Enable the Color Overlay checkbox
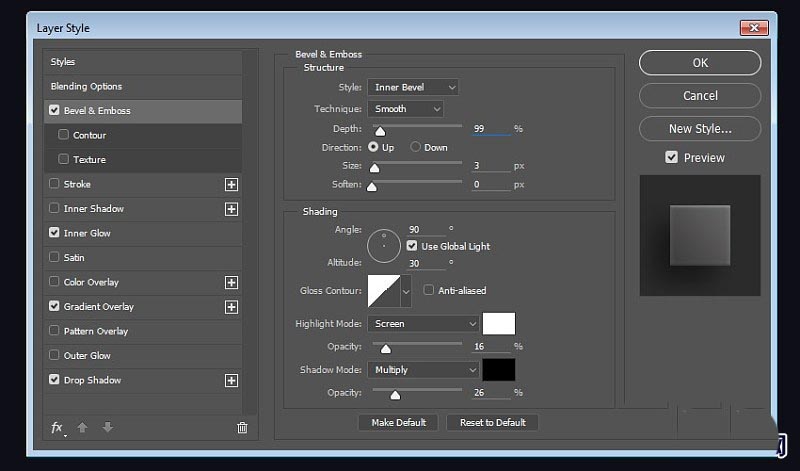 point(54,281)
